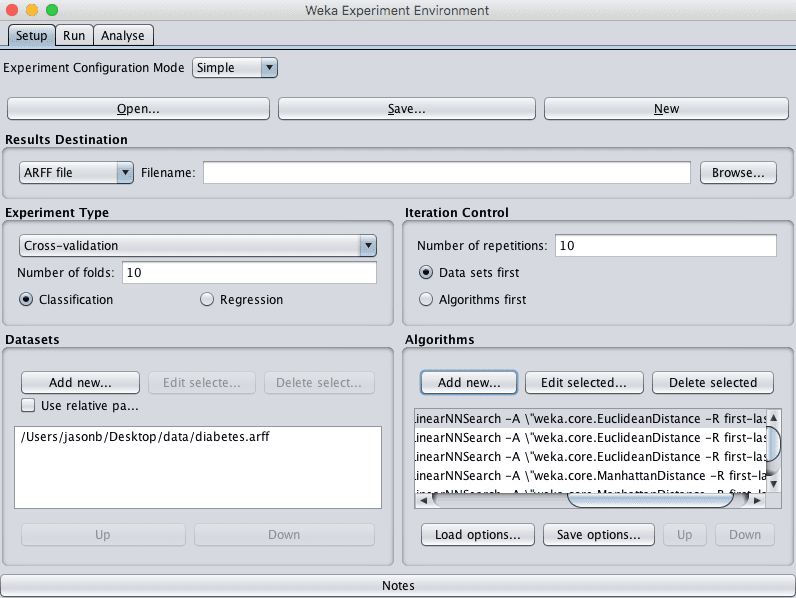This screenshot has height=598, width=796.
Task: Click algorithms list scroll left arrow
Action: (423, 501)
